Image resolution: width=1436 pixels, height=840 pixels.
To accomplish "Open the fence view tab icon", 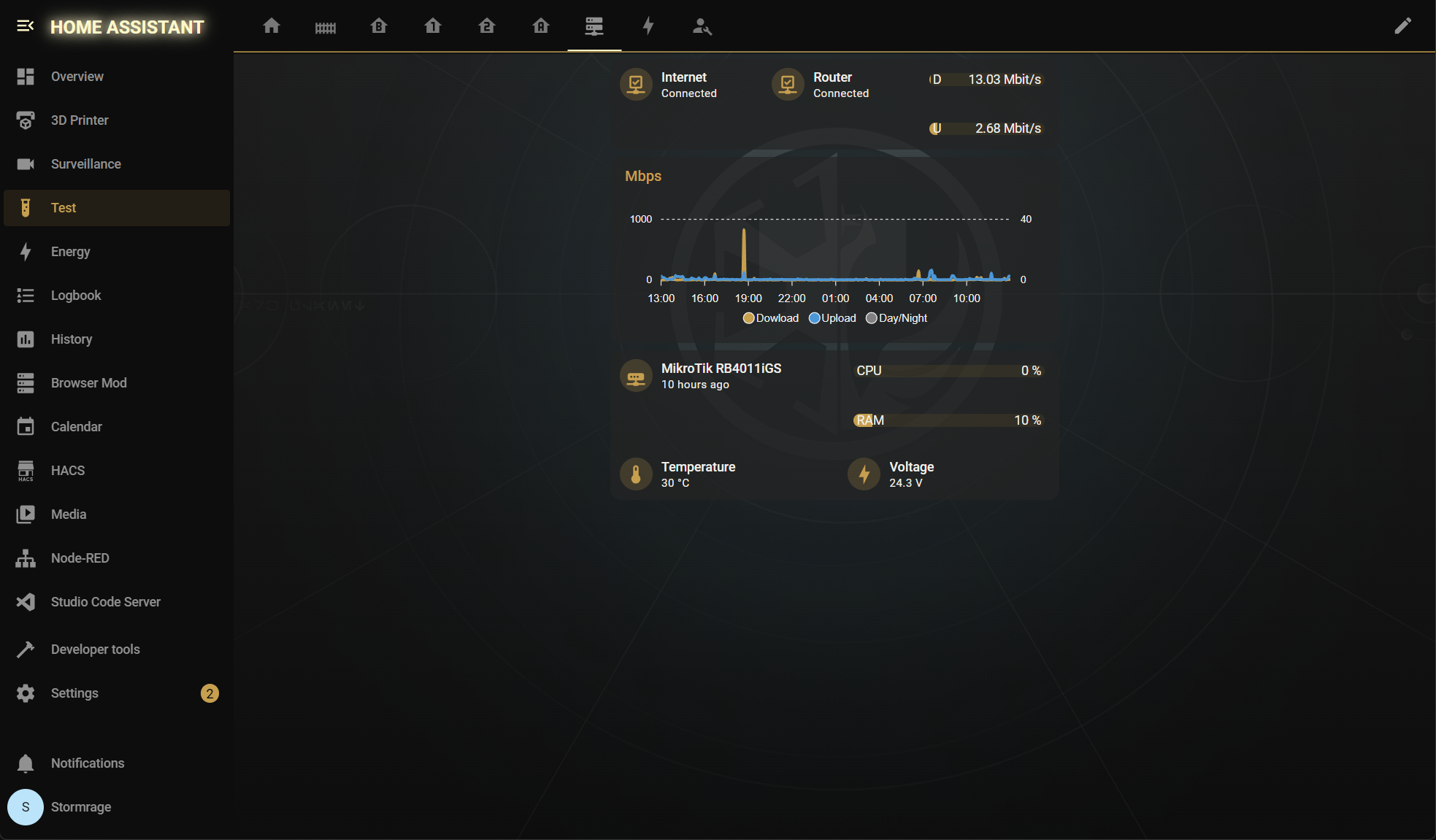I will 325,27.
